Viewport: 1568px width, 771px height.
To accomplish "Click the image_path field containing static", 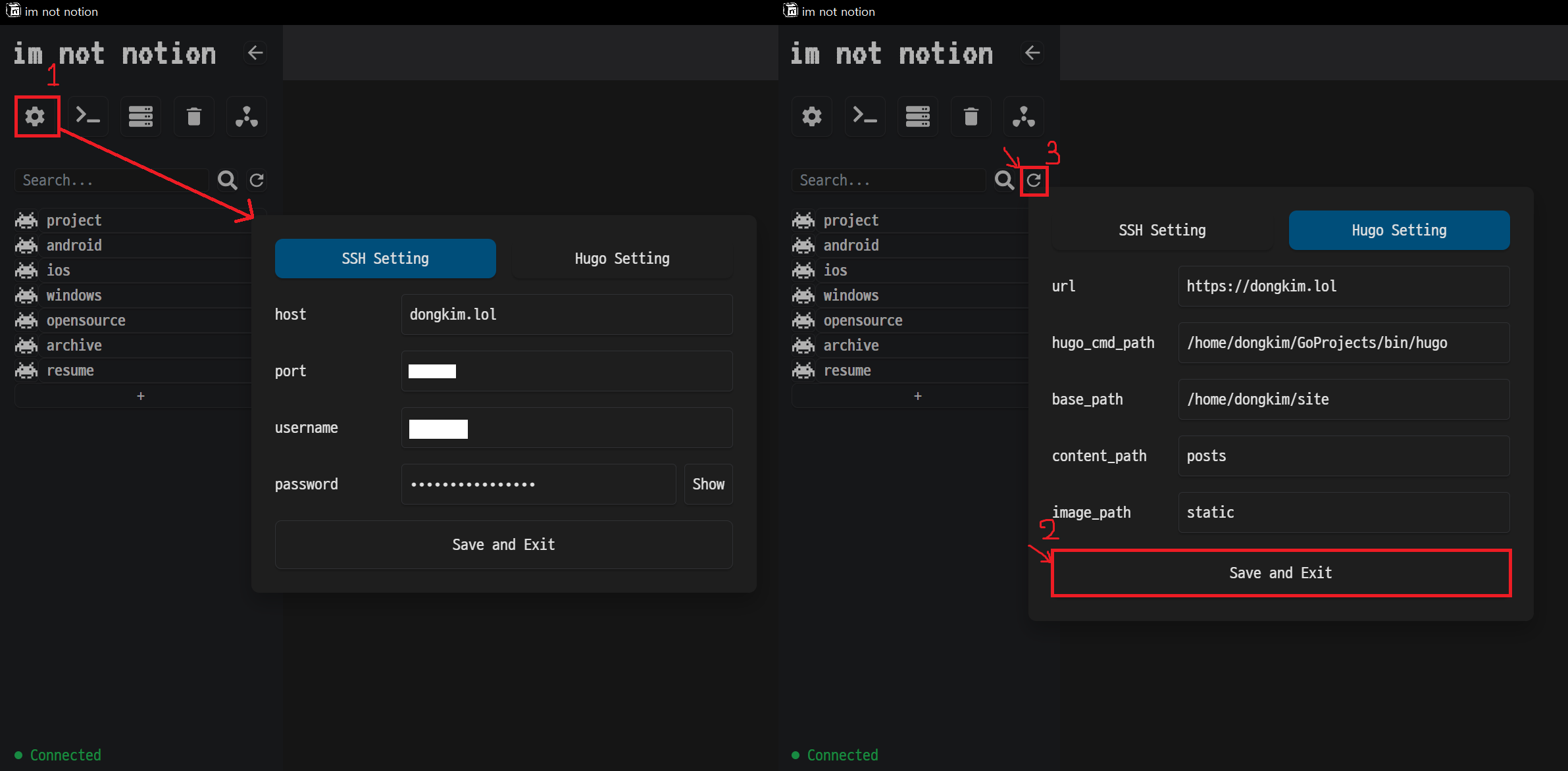I will point(1343,512).
